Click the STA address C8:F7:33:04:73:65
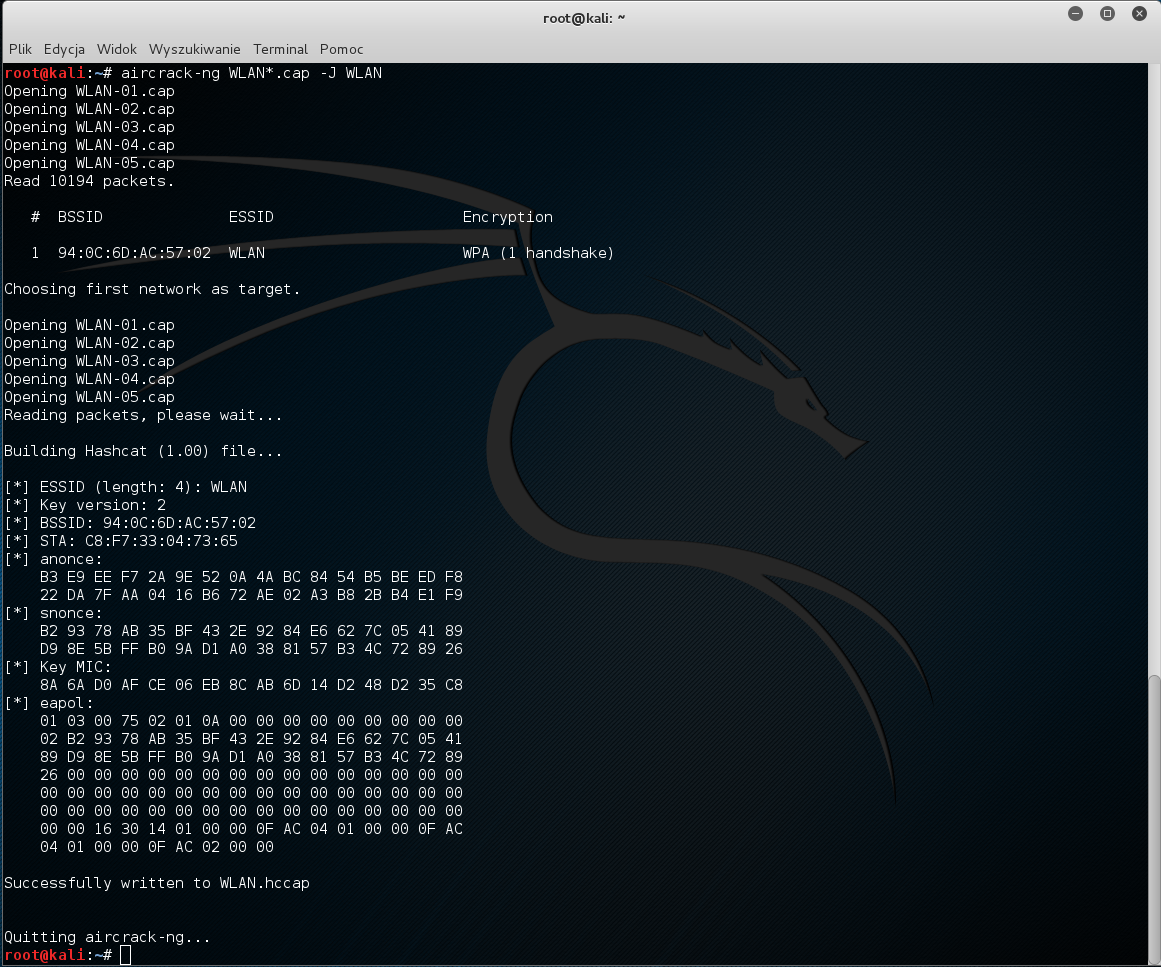Image resolution: width=1161 pixels, height=967 pixels. point(161,541)
